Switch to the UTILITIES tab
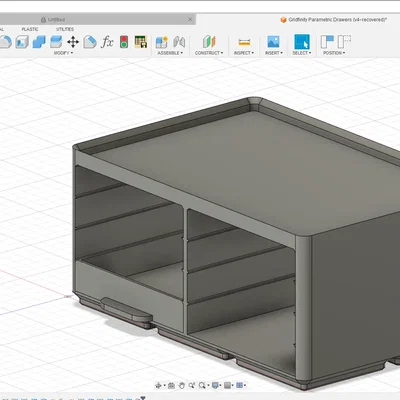The image size is (400, 400). coord(65,29)
